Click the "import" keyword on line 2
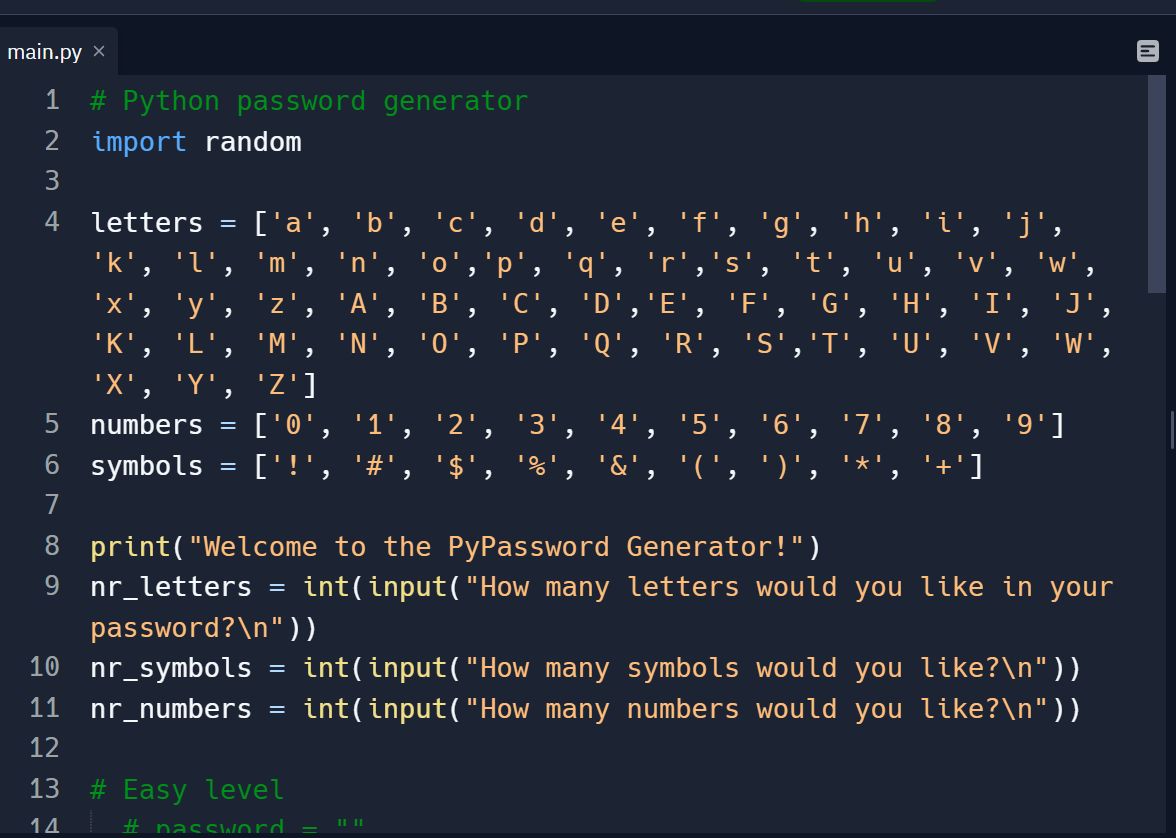This screenshot has height=838, width=1176. [139, 142]
